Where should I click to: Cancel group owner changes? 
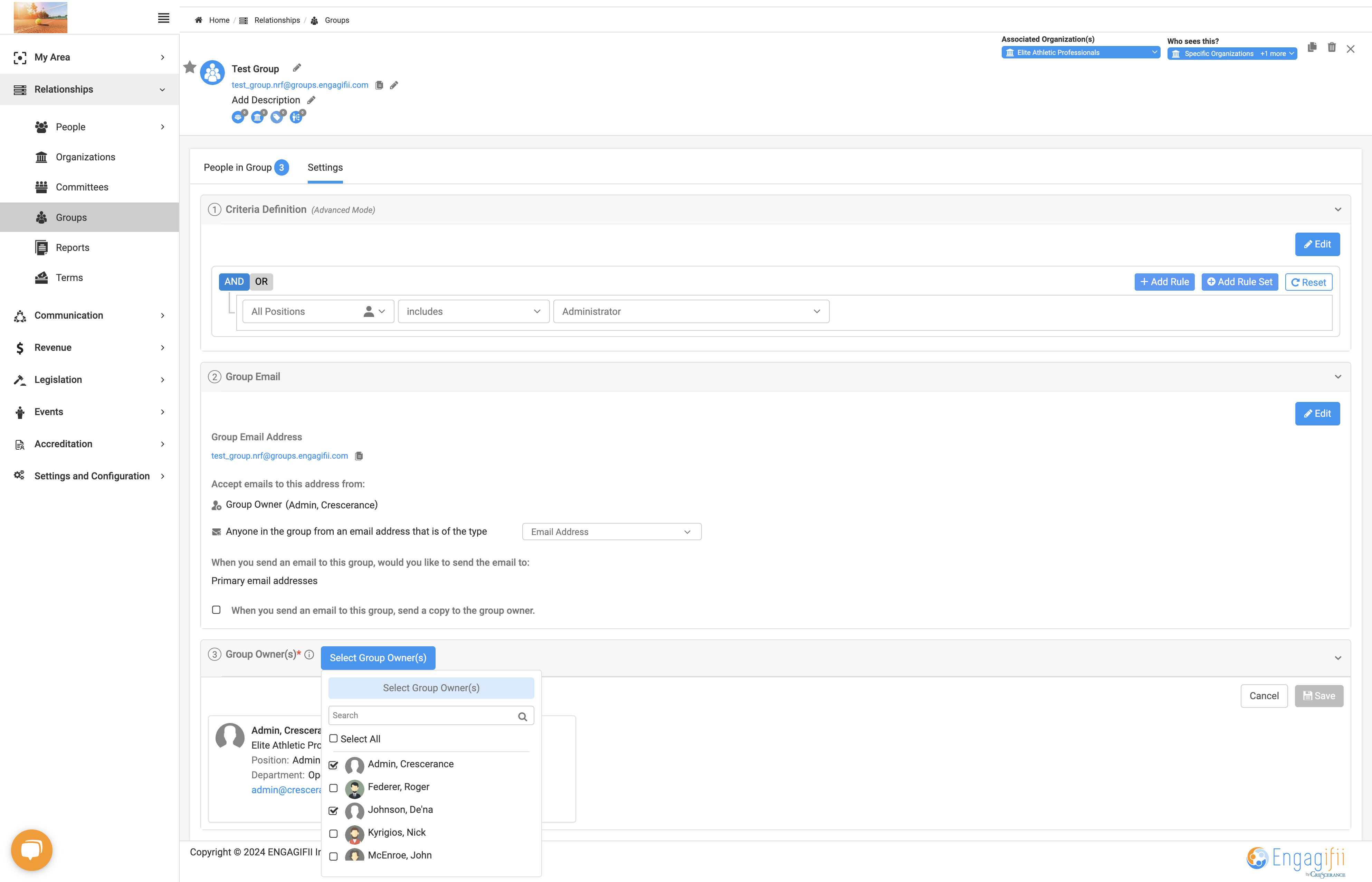tap(1264, 696)
